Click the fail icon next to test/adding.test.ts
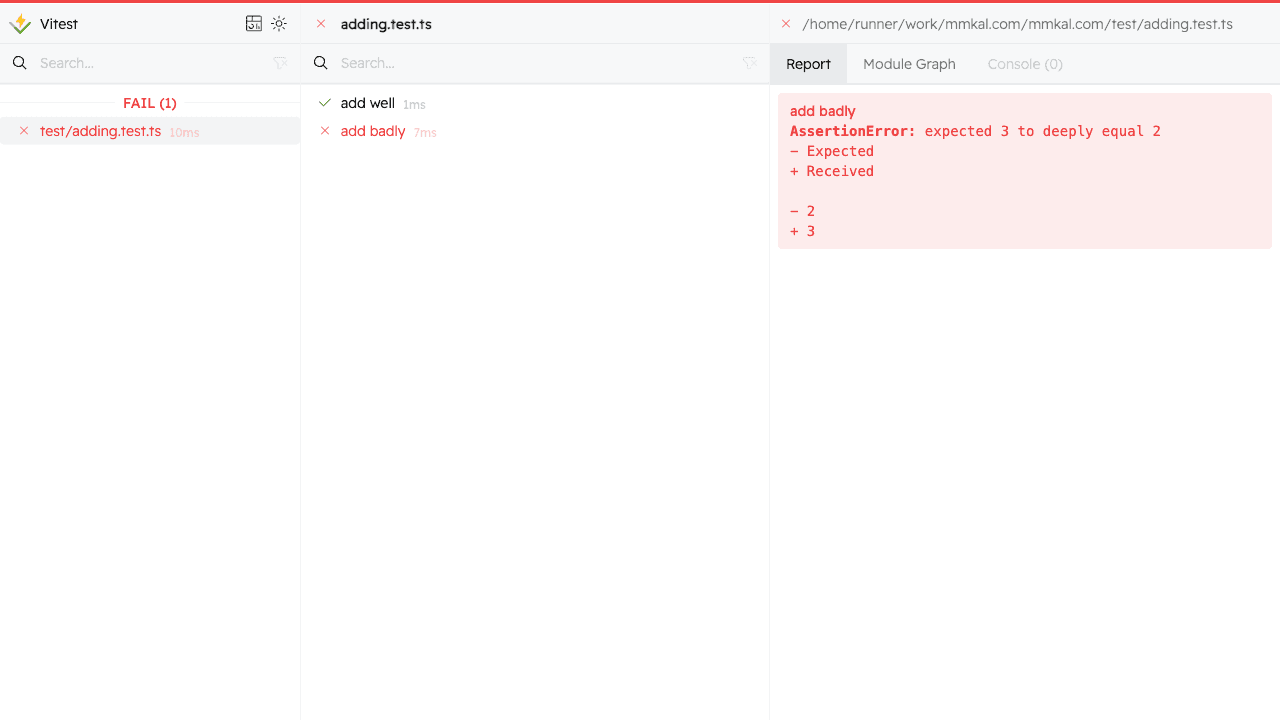Image resolution: width=1280 pixels, height=720 pixels. [24, 131]
